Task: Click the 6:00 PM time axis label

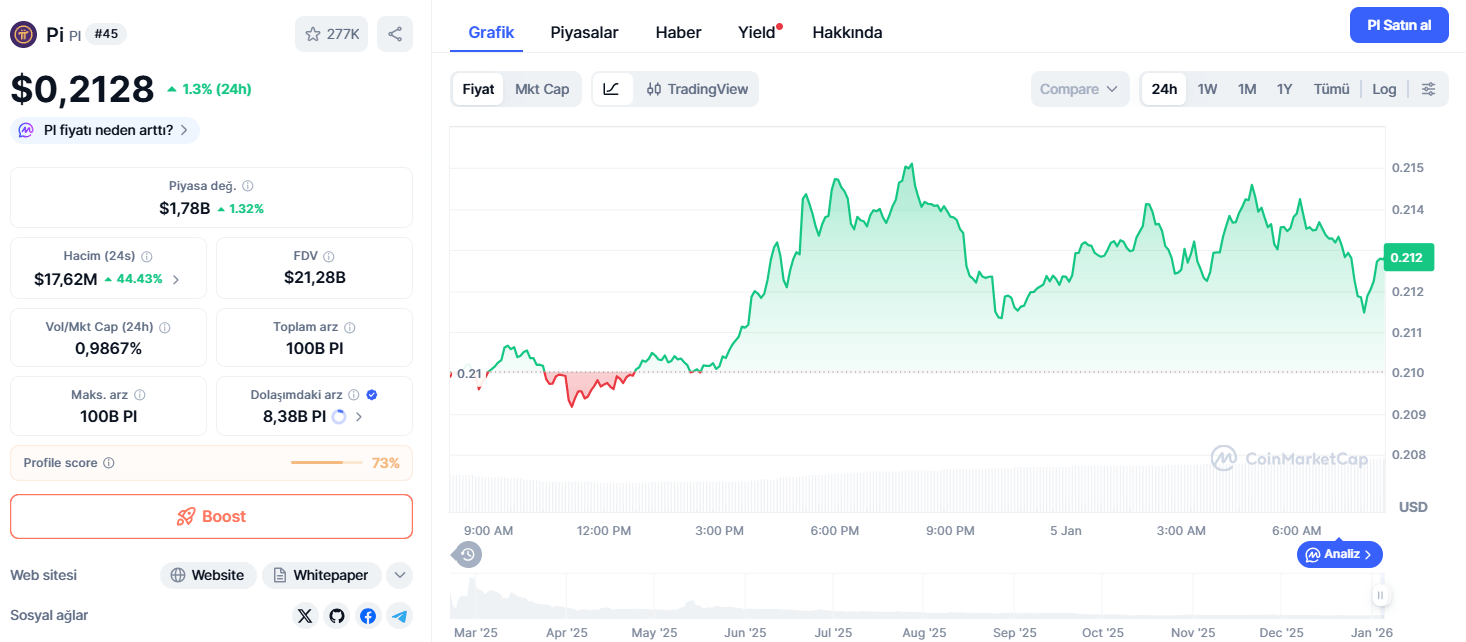Action: point(835,531)
